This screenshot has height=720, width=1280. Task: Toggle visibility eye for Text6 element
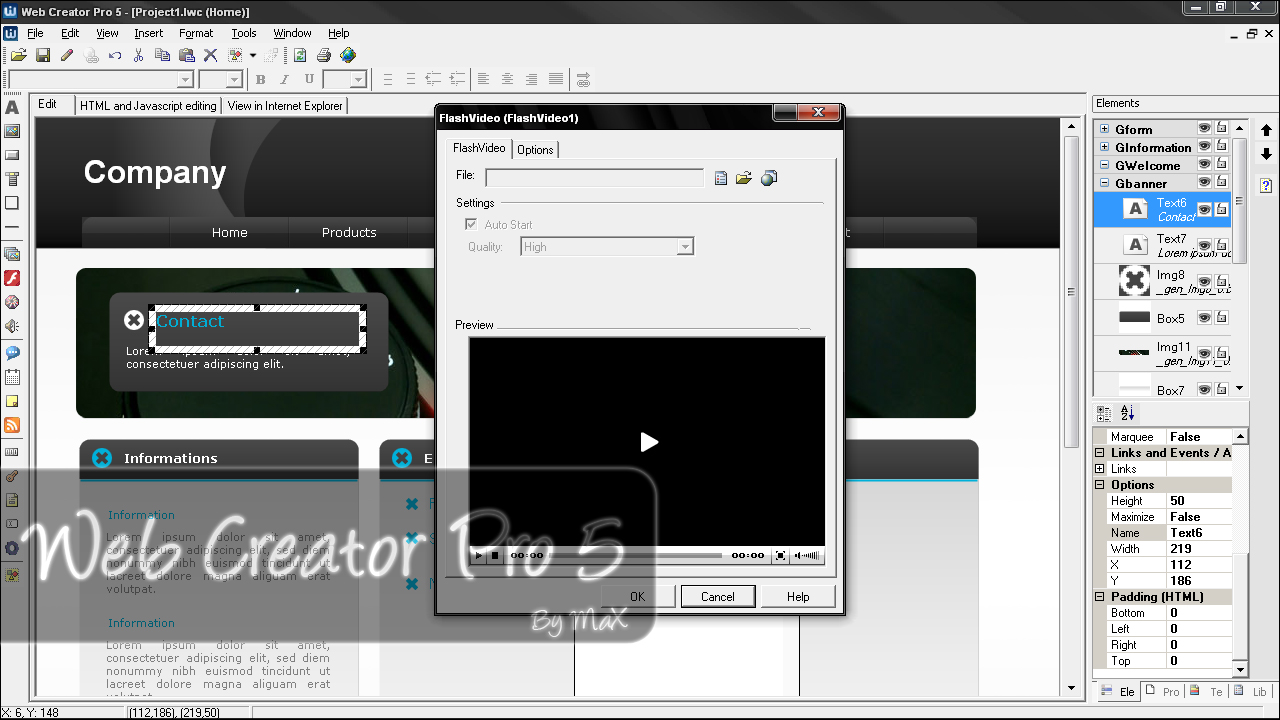(1205, 209)
